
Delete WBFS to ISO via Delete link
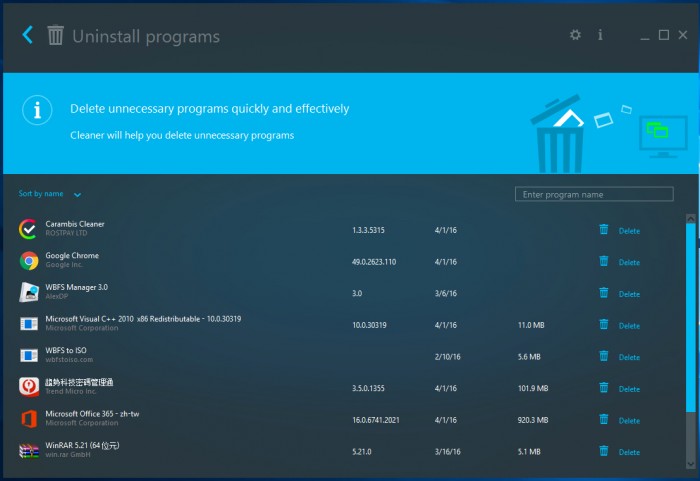[x=629, y=357]
